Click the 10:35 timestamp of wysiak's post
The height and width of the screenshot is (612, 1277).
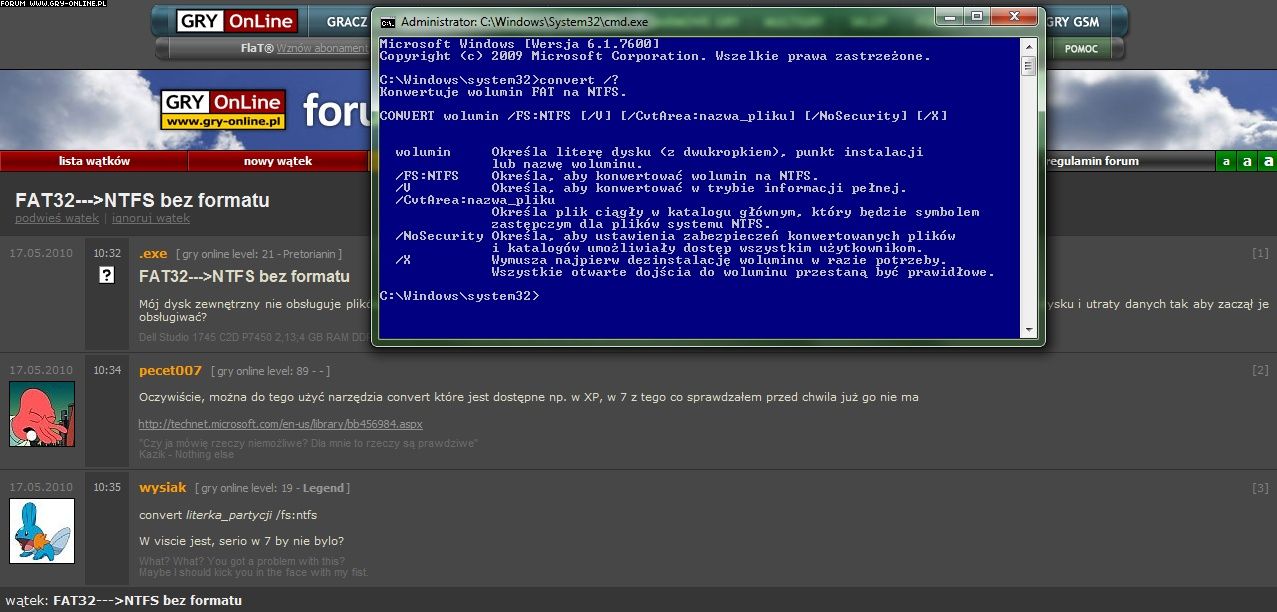[107, 488]
